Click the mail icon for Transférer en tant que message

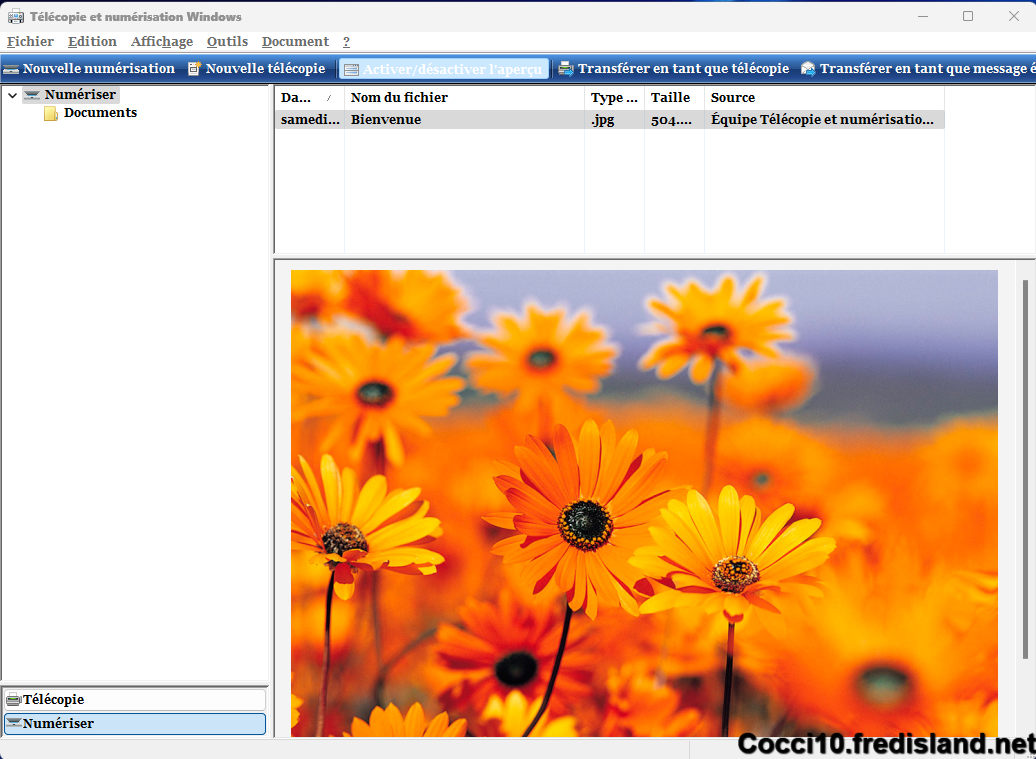click(x=808, y=69)
